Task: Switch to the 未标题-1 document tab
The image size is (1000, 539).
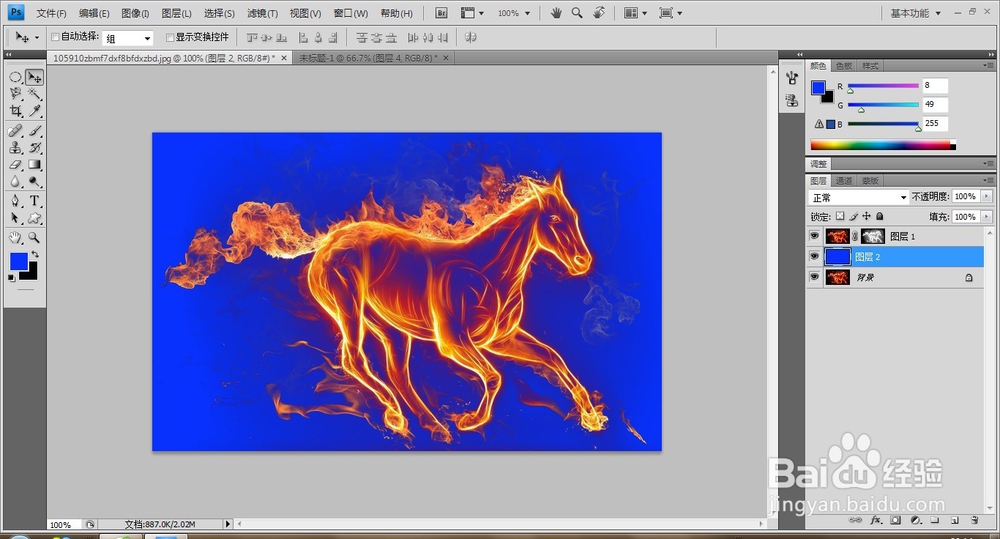Action: click(x=368, y=58)
